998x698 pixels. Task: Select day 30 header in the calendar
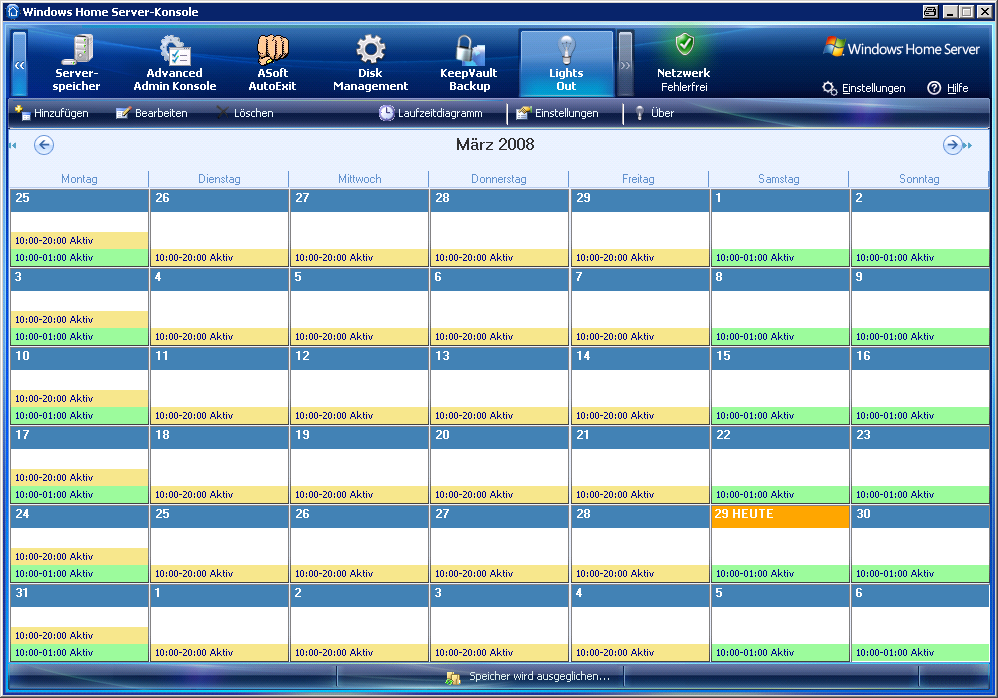tap(920, 516)
